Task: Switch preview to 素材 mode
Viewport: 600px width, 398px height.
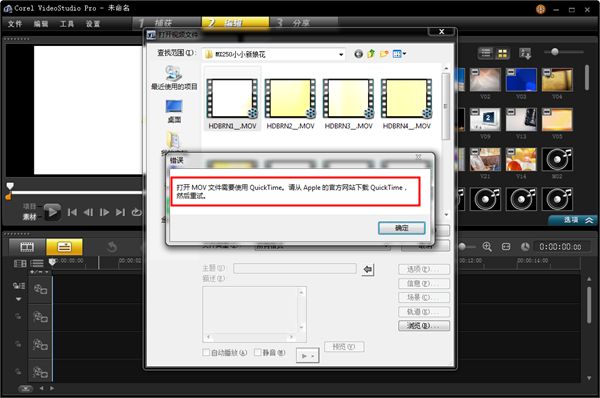Action: click(29, 217)
